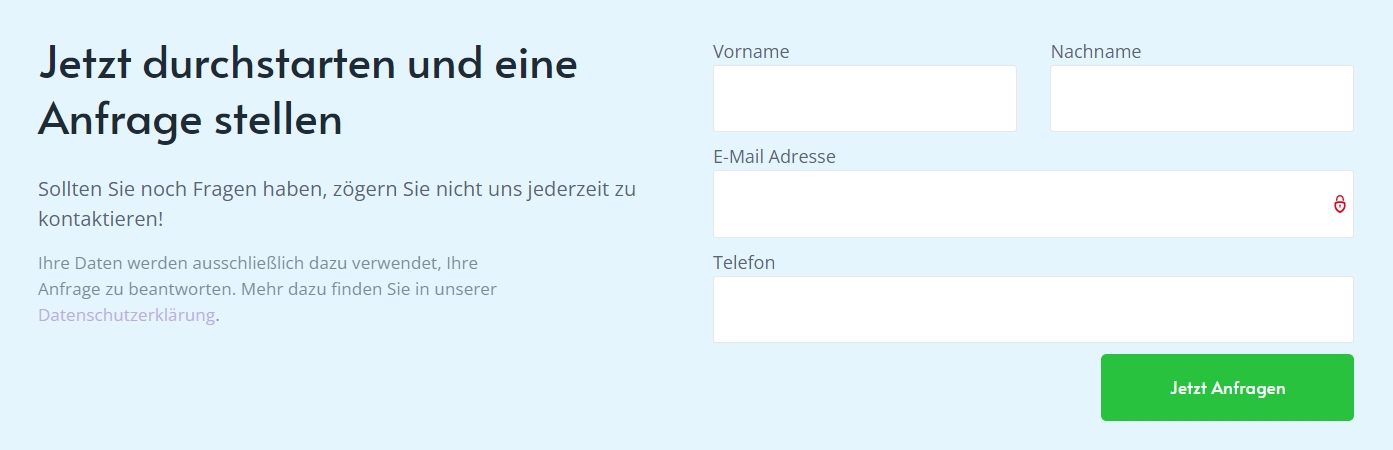Click heading line 'Jetzt durchstarten und eine'

(x=308, y=64)
